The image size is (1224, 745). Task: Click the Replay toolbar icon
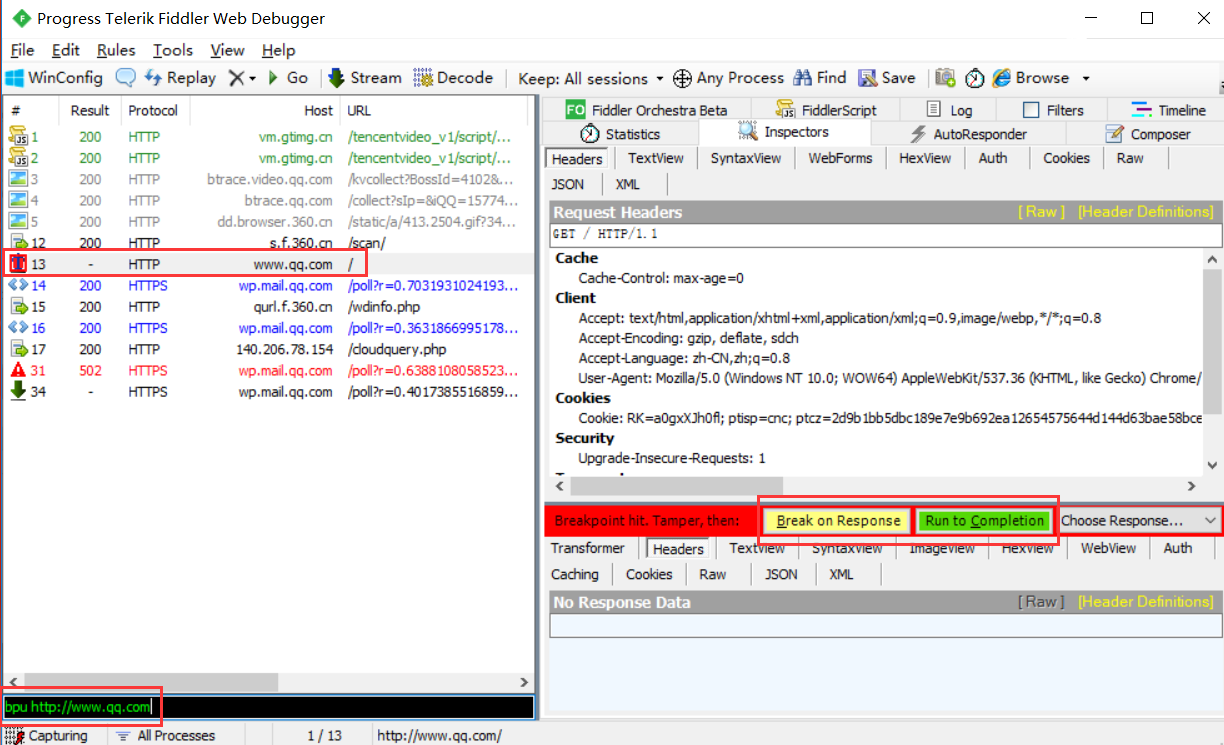(x=154, y=78)
